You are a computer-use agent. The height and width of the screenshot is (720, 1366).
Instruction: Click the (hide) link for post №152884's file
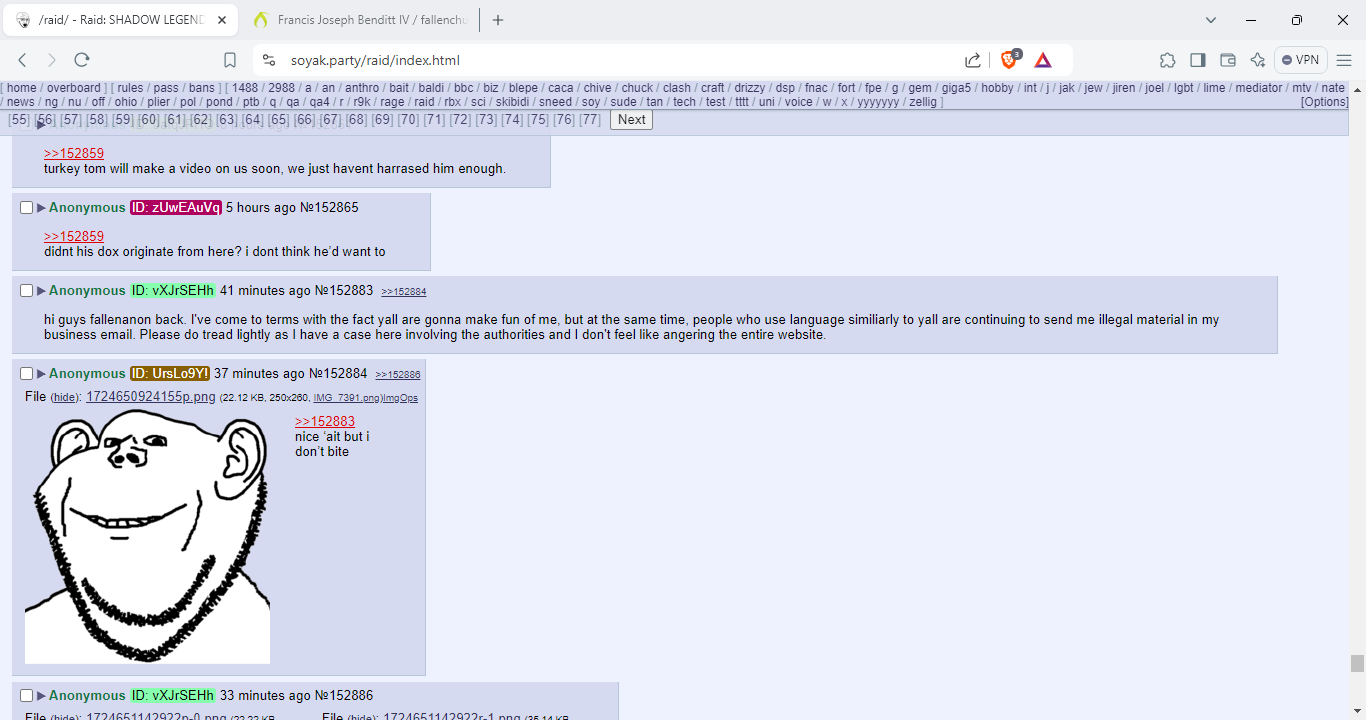[x=65, y=398]
